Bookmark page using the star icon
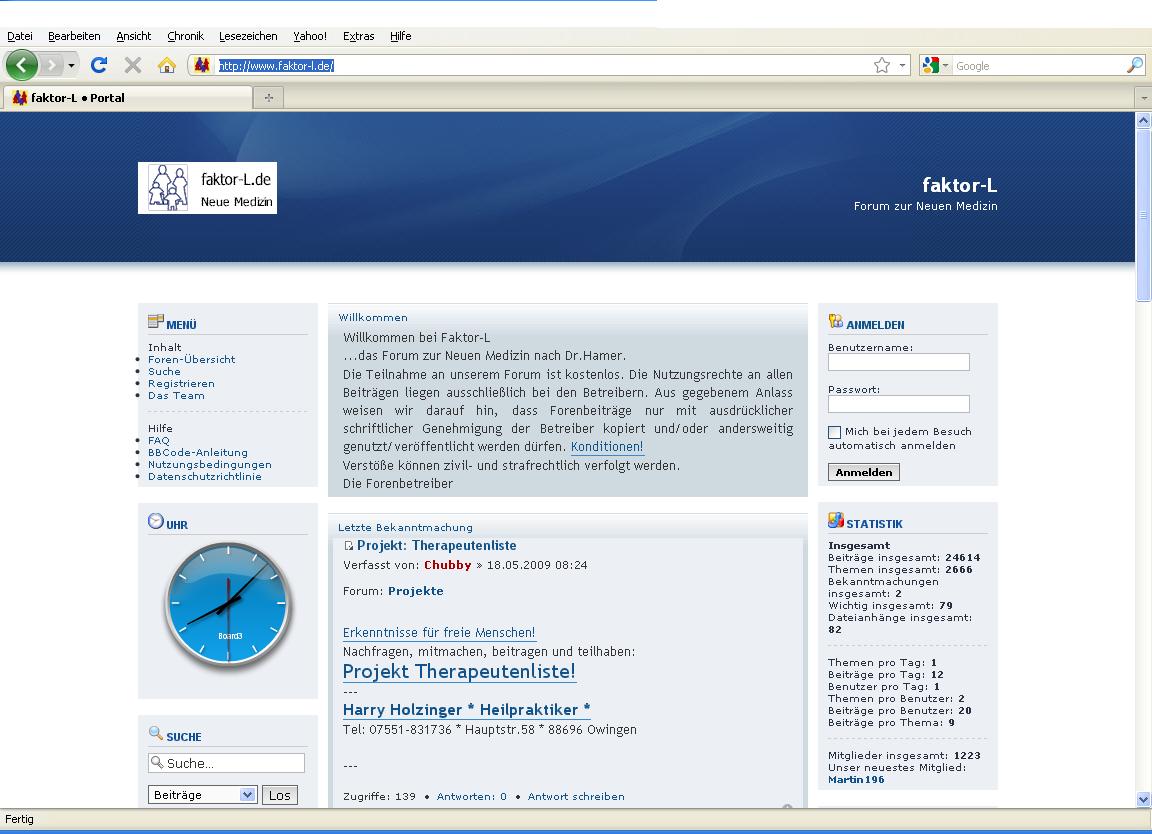 click(881, 65)
